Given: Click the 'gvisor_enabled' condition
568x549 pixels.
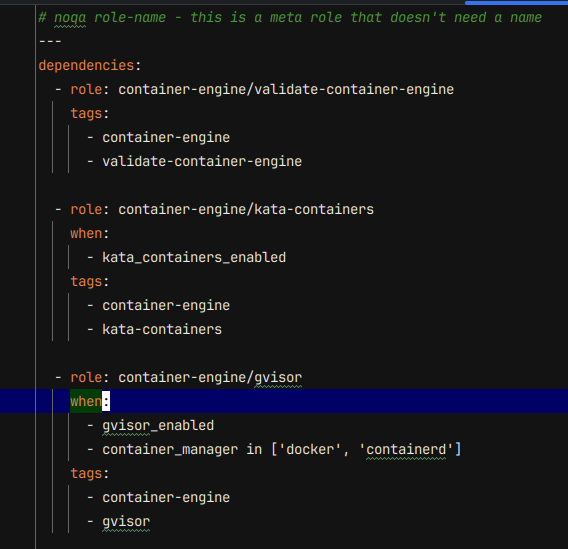Looking at the screenshot, I should [x=158, y=426].
